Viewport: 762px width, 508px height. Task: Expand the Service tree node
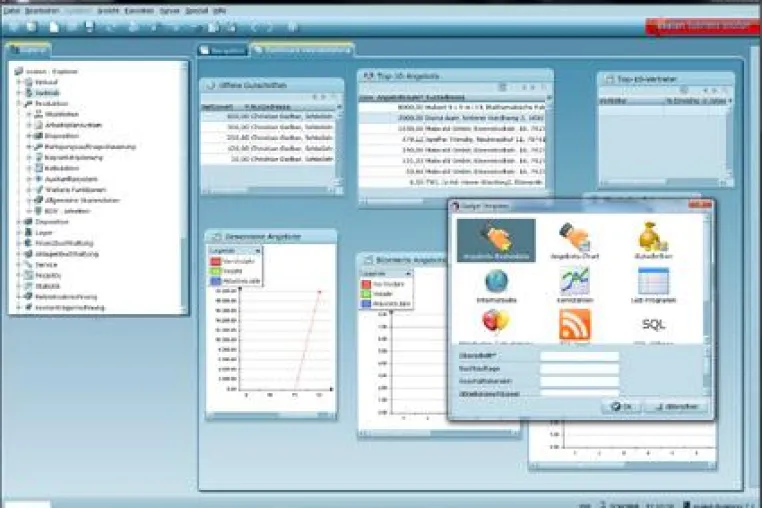pyautogui.click(x=19, y=264)
